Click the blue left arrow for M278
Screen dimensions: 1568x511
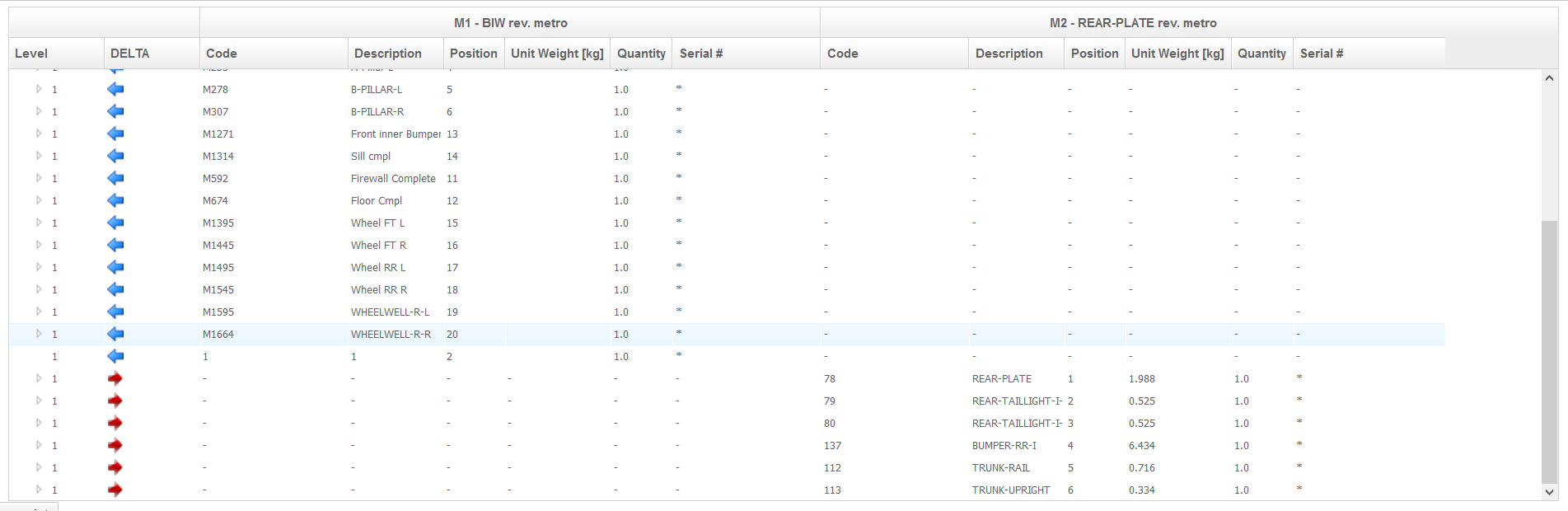coord(115,89)
